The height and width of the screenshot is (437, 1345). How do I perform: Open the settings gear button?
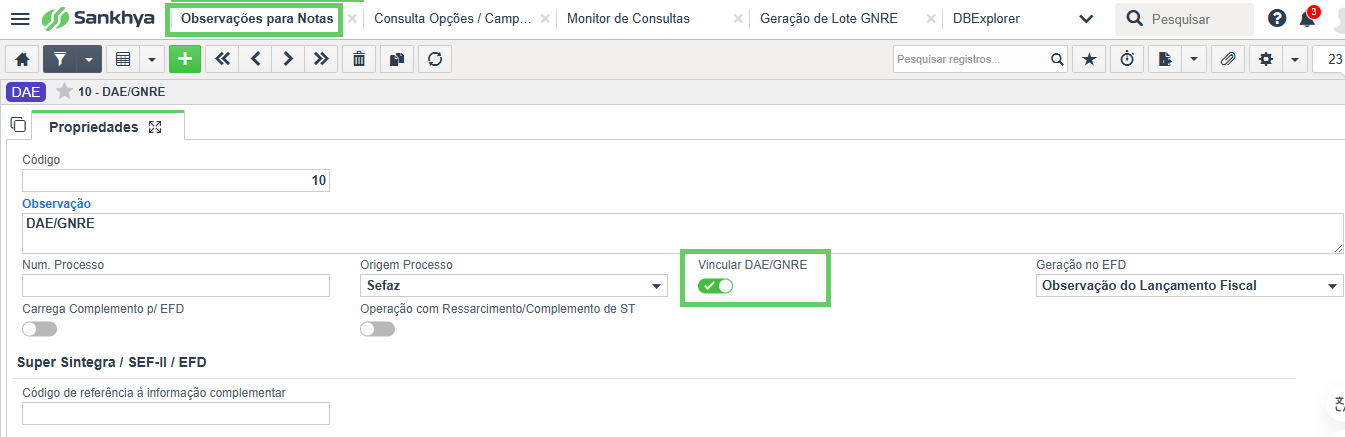(1266, 59)
